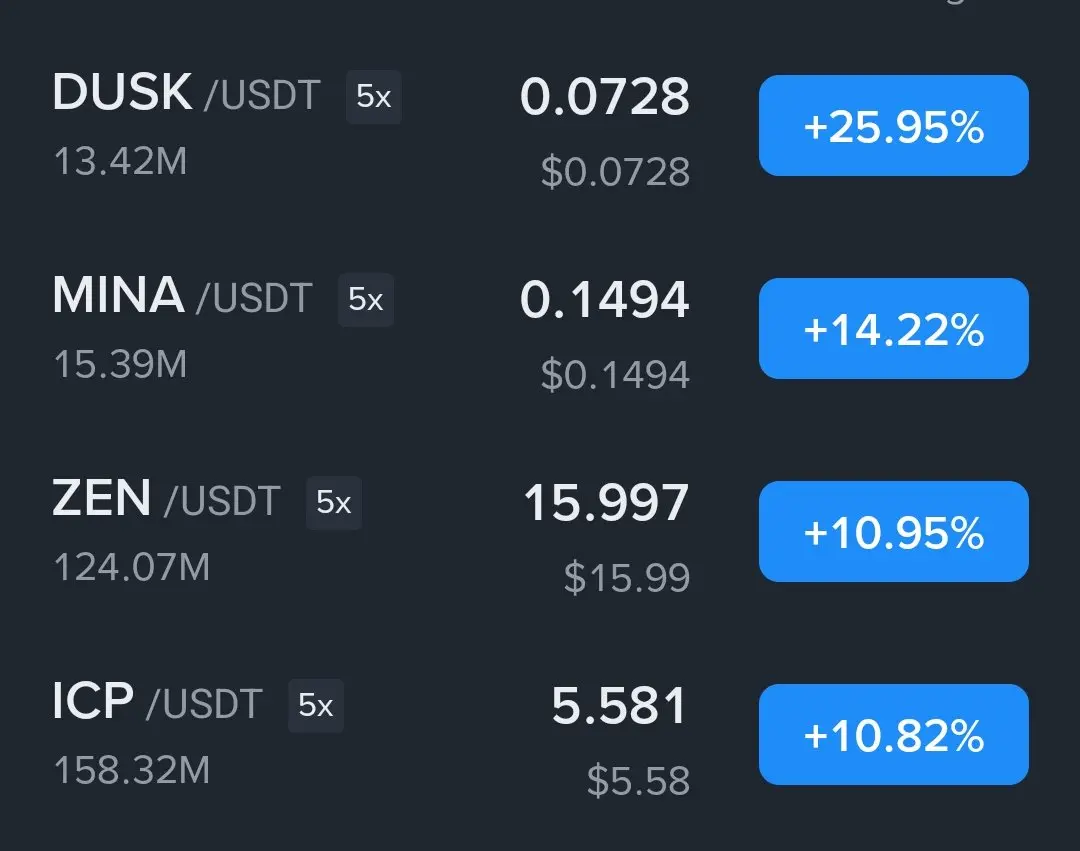This screenshot has height=851, width=1080.
Task: Open the ICP/USDT pair name
Action: coord(157,702)
